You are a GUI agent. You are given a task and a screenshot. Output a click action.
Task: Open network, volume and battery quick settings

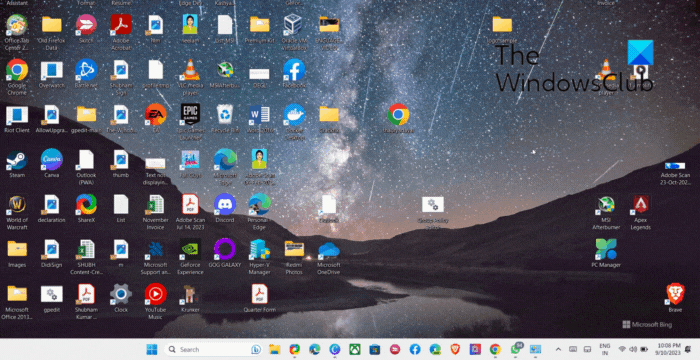pyautogui.click(x=633, y=349)
